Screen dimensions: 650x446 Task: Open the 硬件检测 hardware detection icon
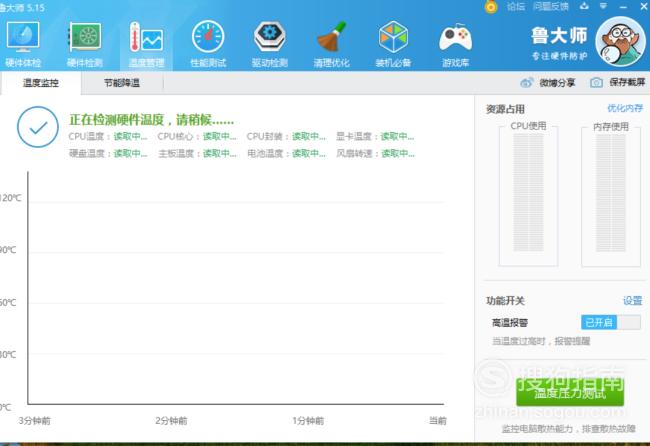point(85,37)
